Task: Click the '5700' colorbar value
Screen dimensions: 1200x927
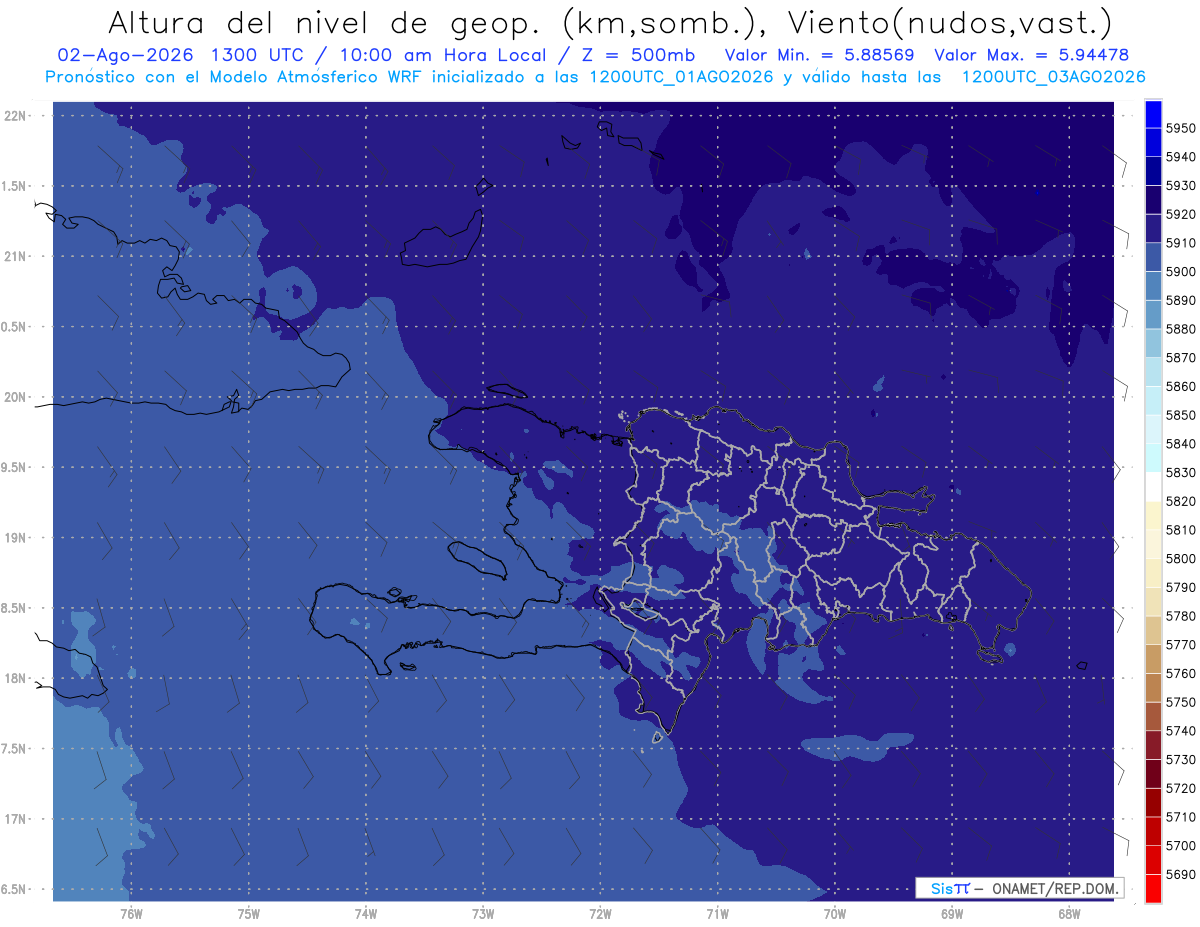Action: [1181, 846]
